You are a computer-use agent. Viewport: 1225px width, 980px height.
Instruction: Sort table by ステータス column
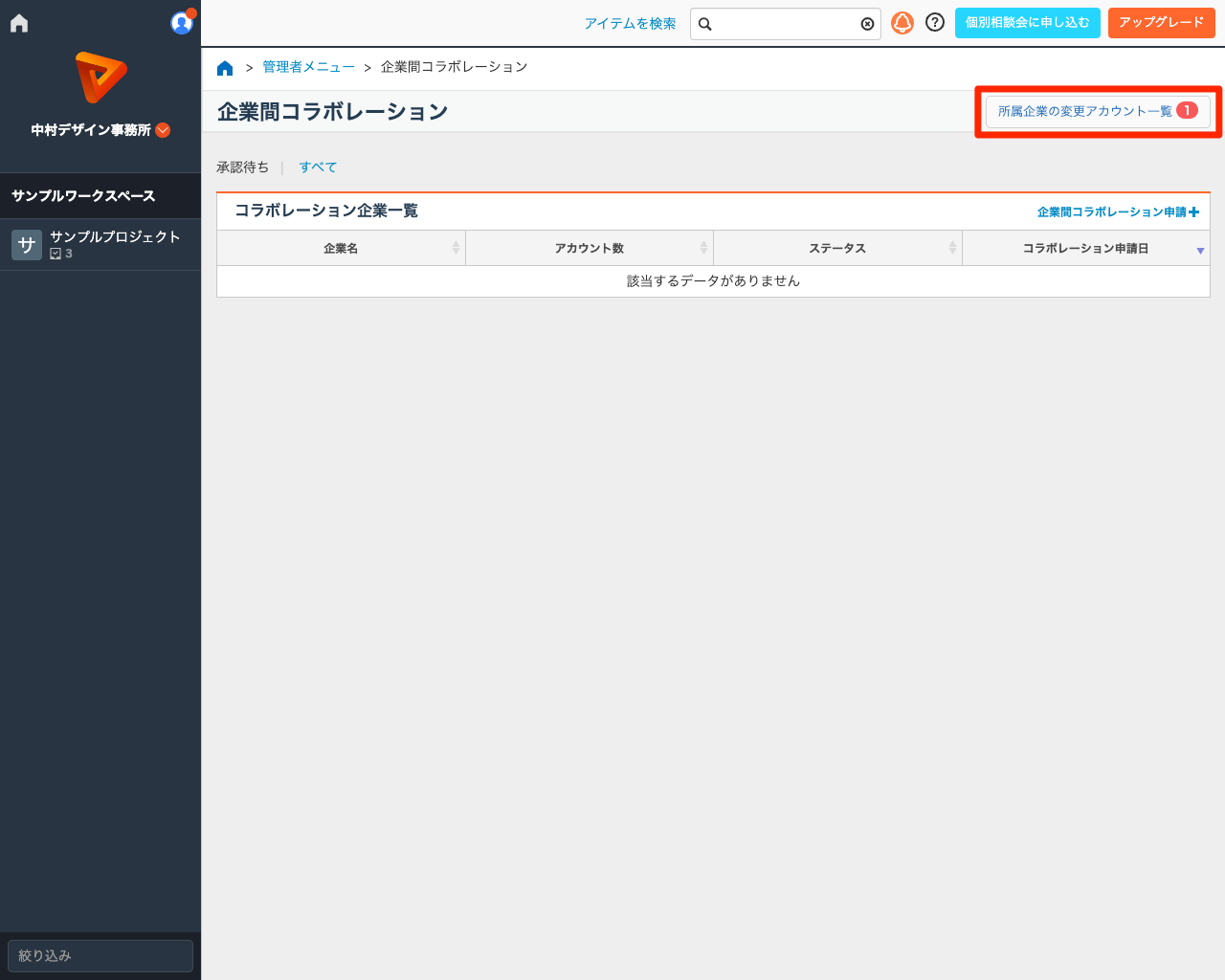(x=837, y=248)
